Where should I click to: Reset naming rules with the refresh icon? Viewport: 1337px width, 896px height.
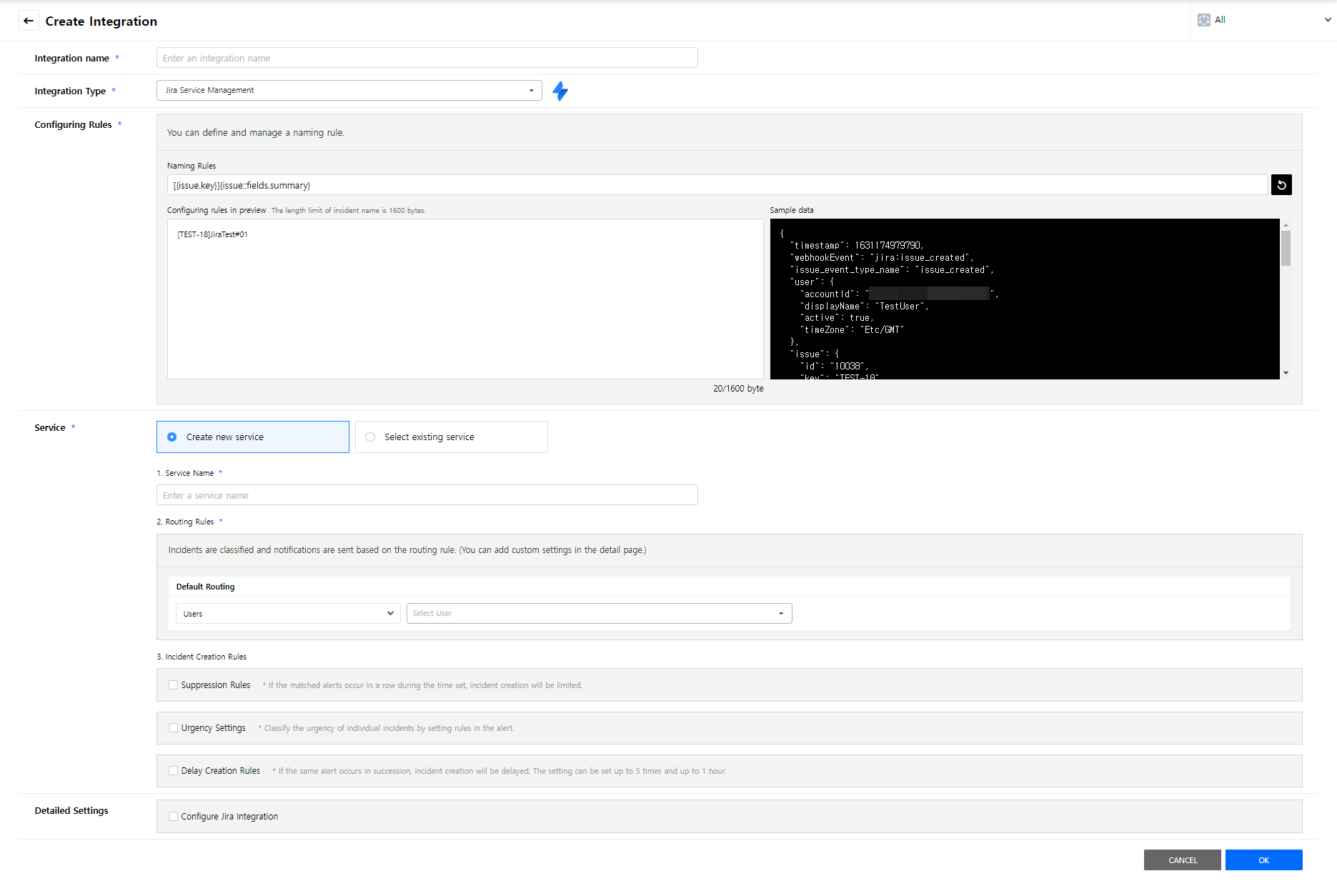pyautogui.click(x=1281, y=185)
